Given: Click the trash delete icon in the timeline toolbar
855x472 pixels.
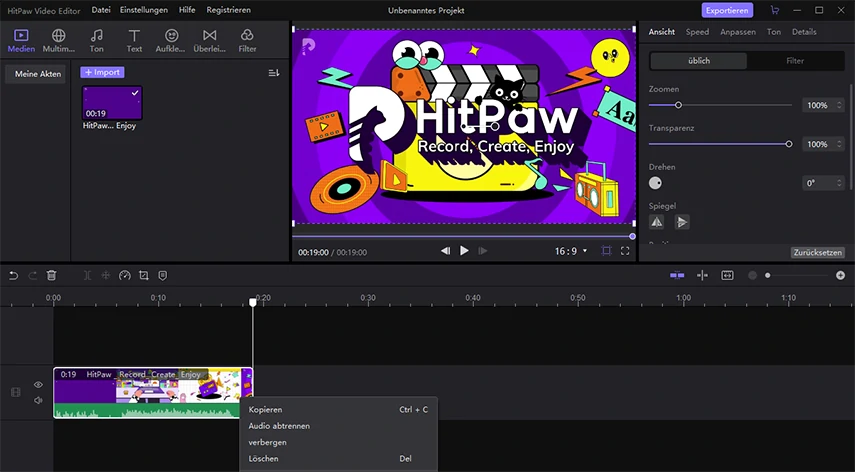Looking at the screenshot, I should click(x=51, y=276).
